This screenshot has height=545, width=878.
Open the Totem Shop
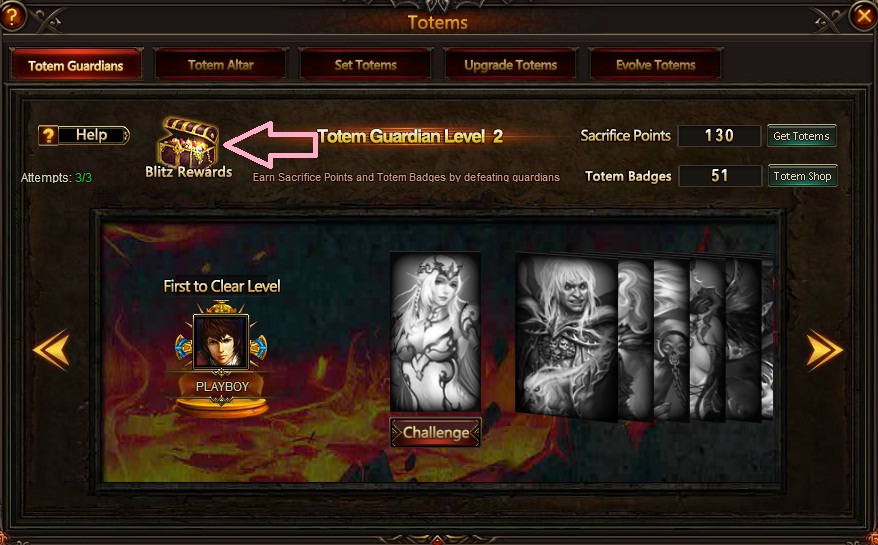tap(802, 176)
